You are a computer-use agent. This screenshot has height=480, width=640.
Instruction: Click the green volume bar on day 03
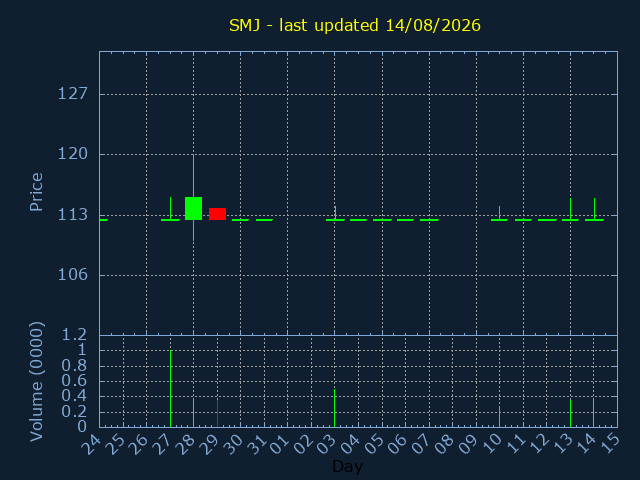334,408
